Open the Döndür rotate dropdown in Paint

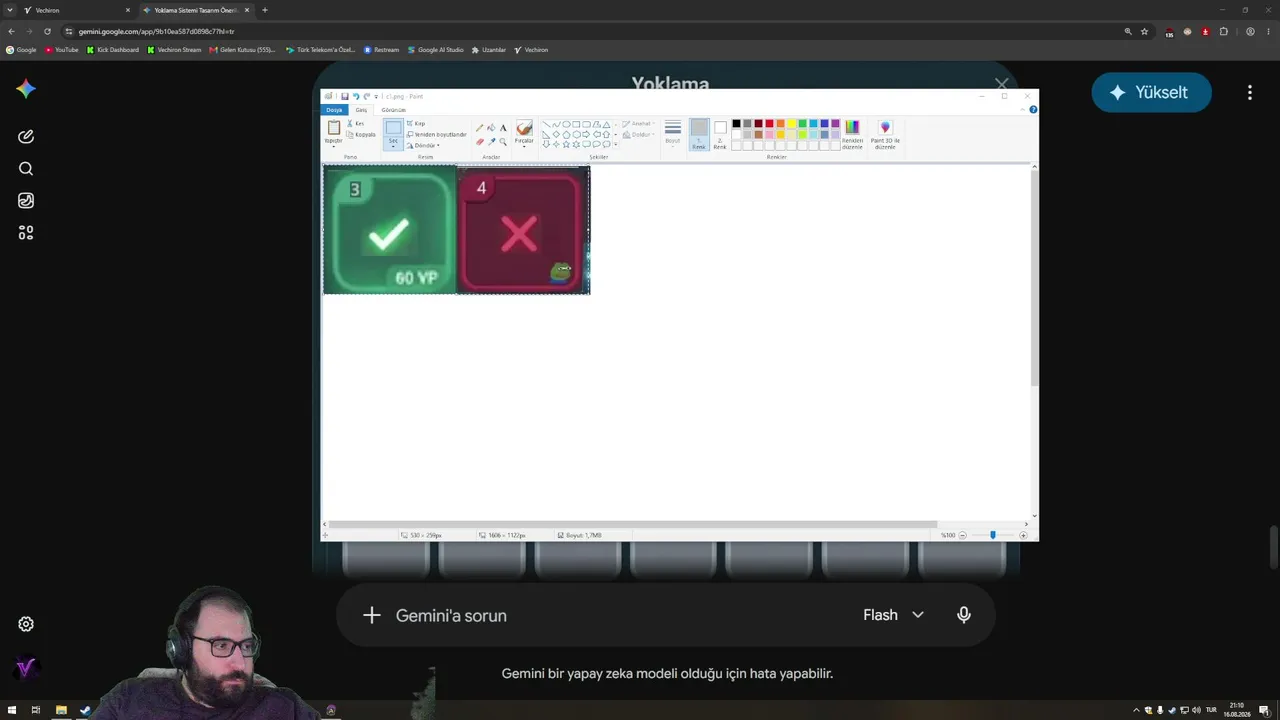(424, 145)
